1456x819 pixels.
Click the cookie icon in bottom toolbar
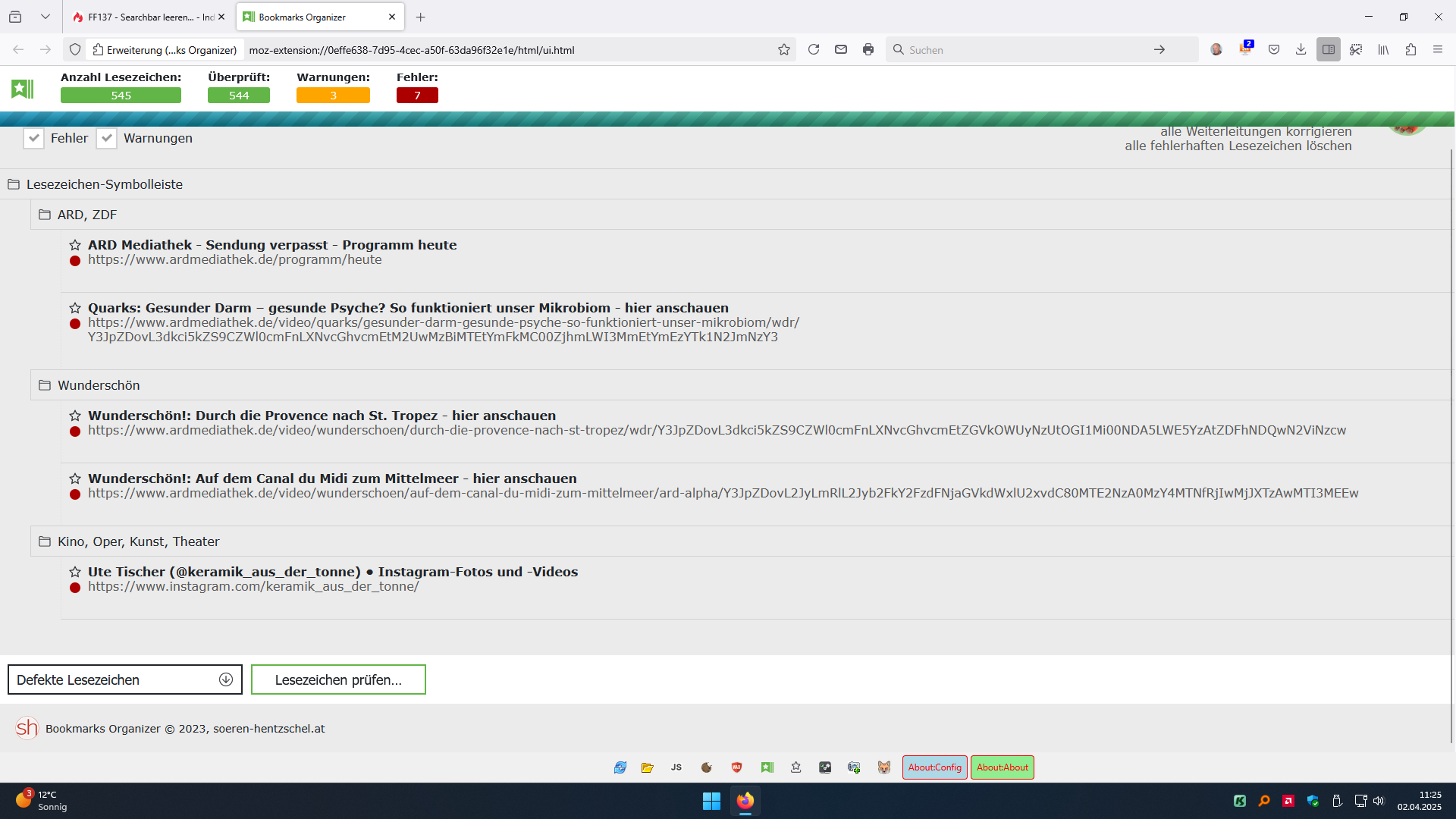coord(706,767)
